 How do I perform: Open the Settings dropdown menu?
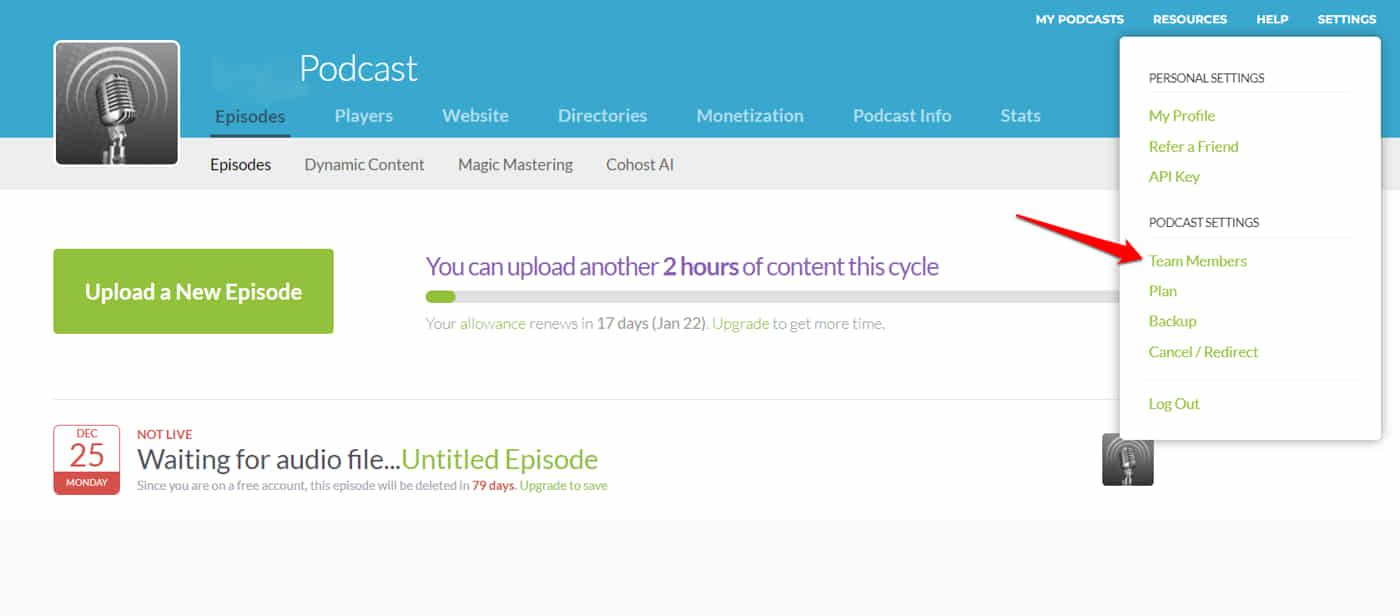[x=1346, y=19]
